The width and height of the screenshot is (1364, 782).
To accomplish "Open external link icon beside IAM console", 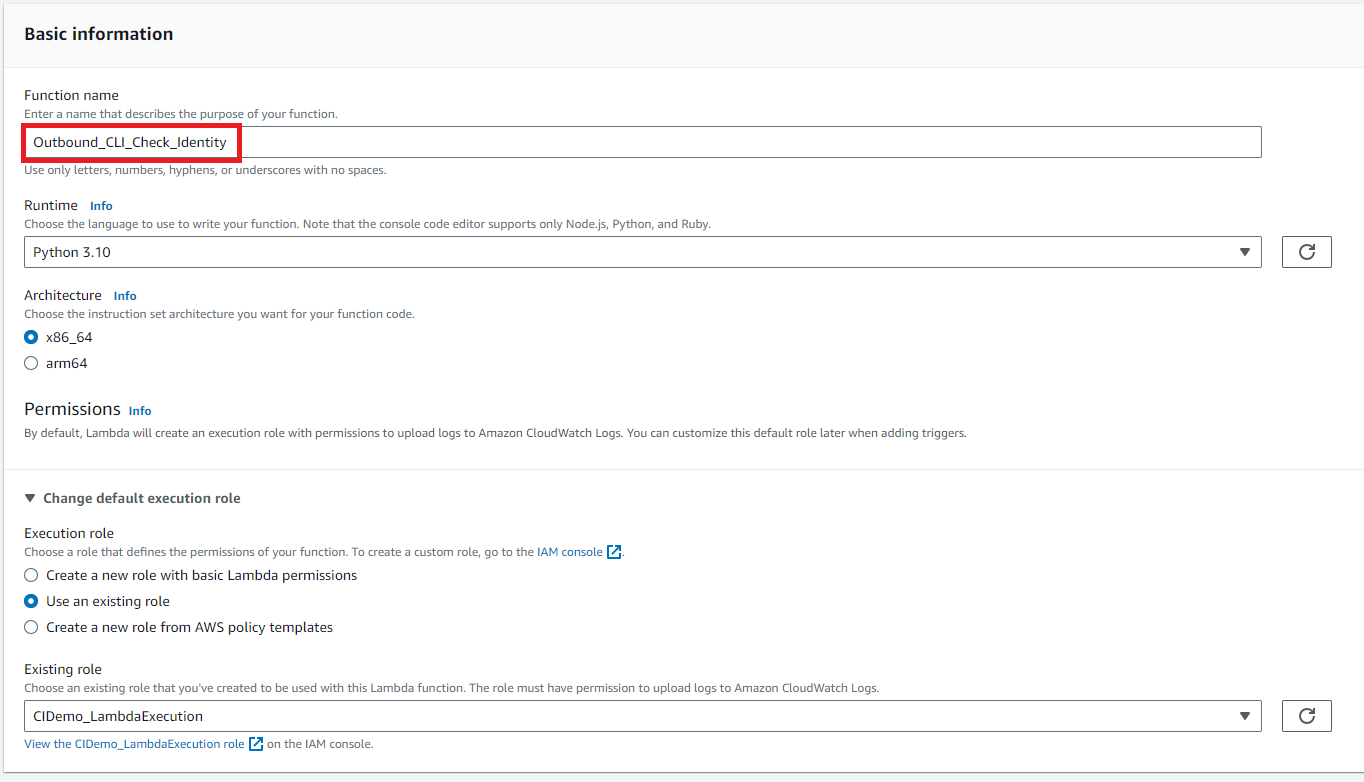I will [x=614, y=552].
